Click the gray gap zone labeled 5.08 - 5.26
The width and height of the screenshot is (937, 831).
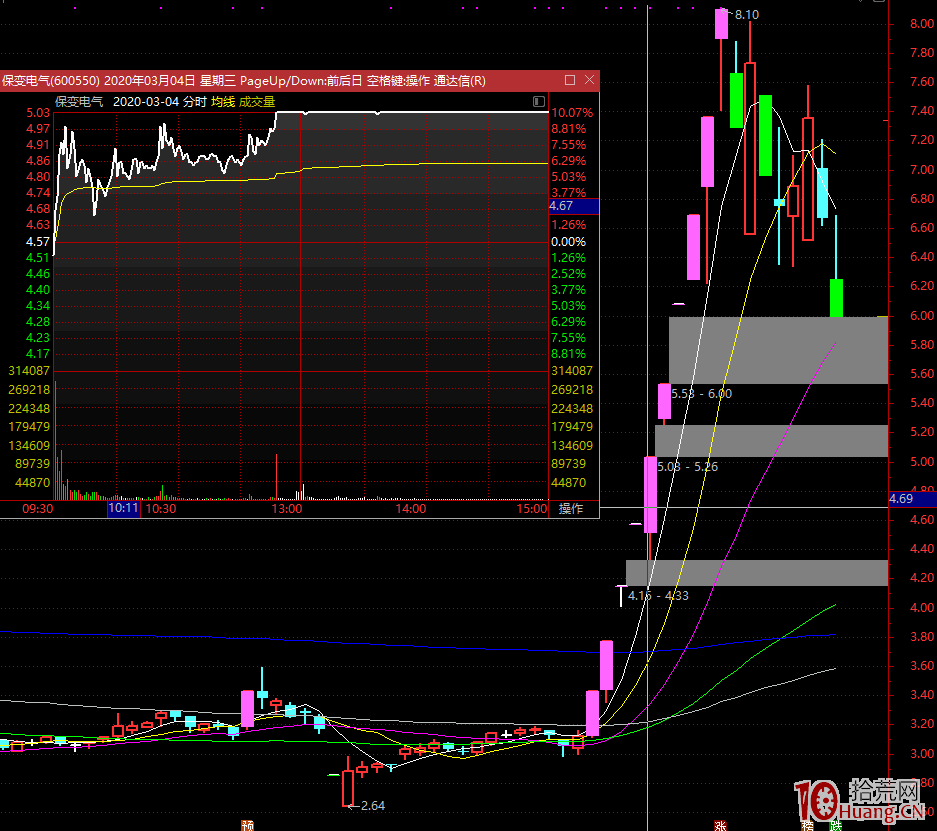771,441
